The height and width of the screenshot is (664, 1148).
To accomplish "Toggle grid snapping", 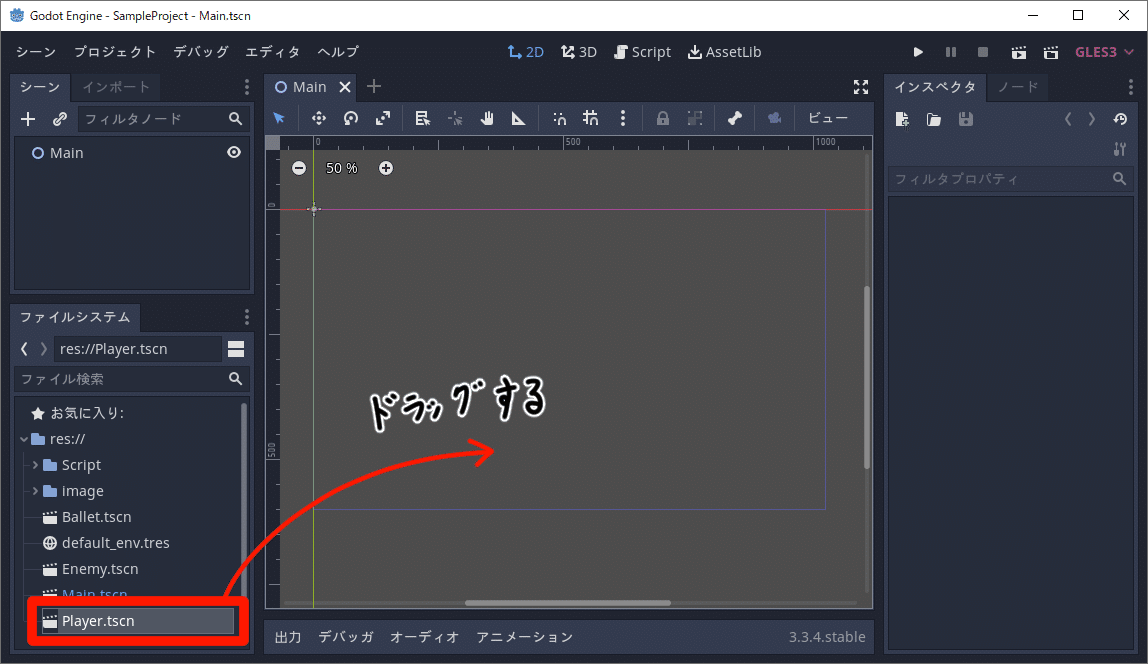I will (591, 118).
